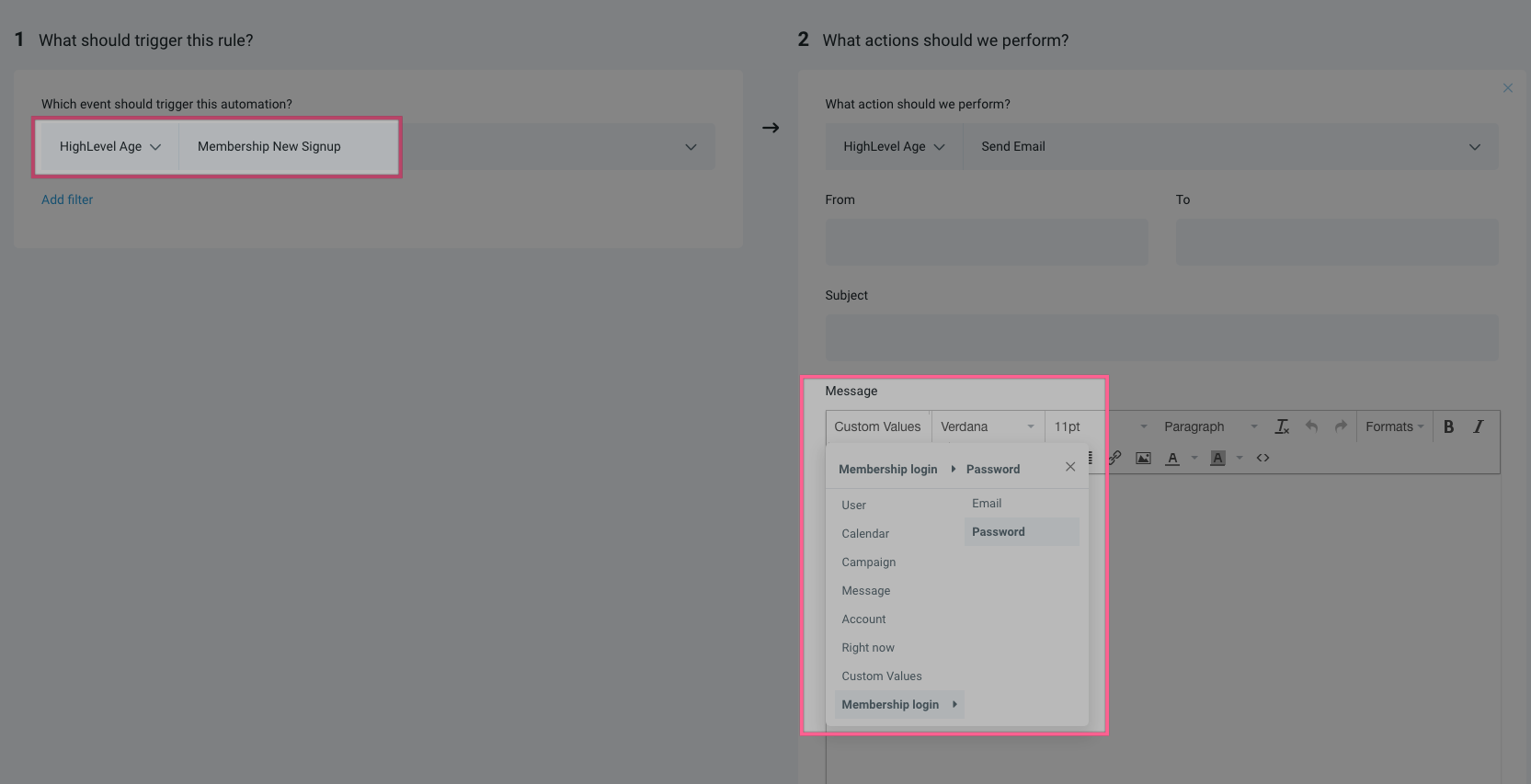Click the To input field
Screen dimensions: 1531x784
pyautogui.click(x=1337, y=243)
